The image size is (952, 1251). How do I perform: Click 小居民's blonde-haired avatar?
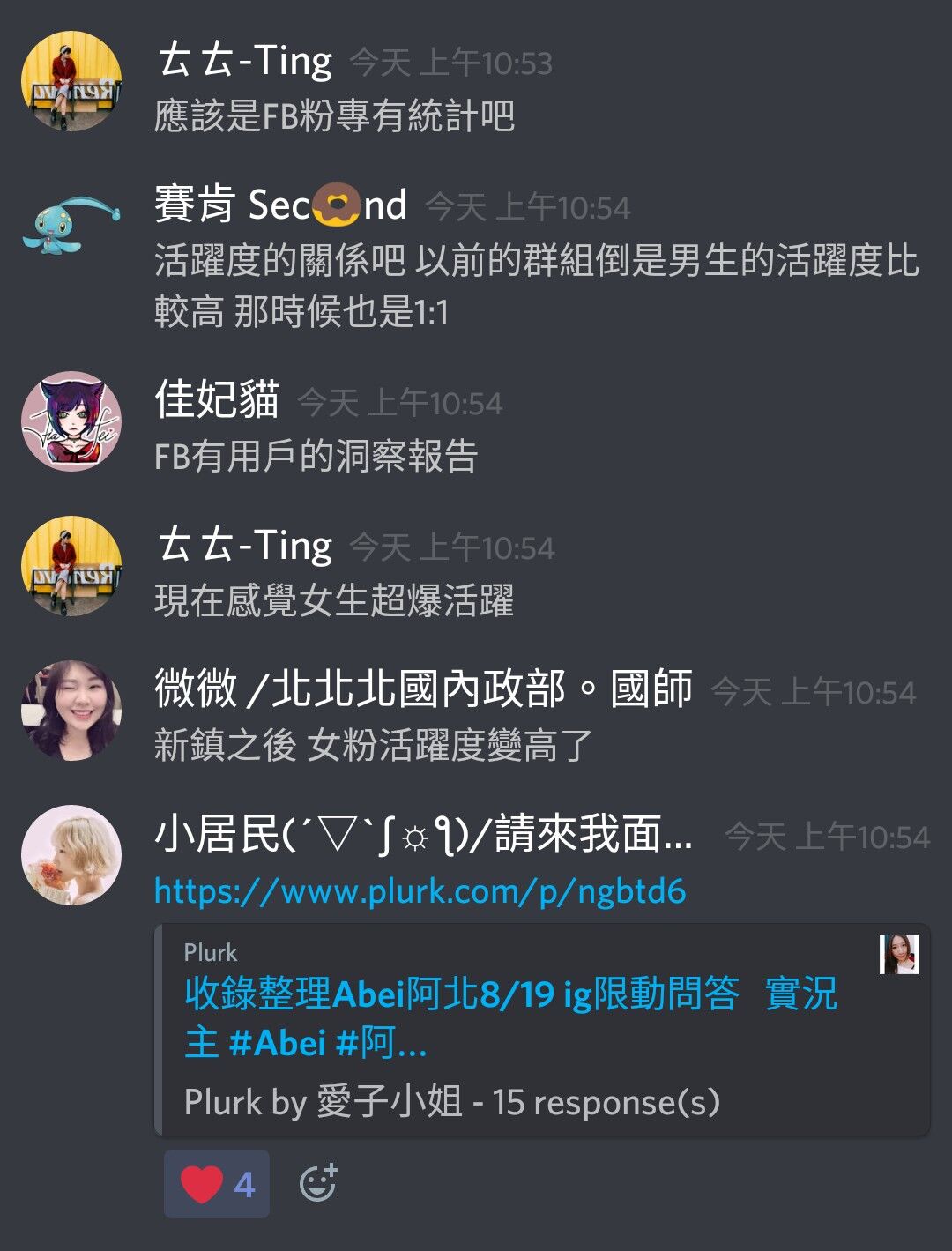pyautogui.click(x=71, y=855)
